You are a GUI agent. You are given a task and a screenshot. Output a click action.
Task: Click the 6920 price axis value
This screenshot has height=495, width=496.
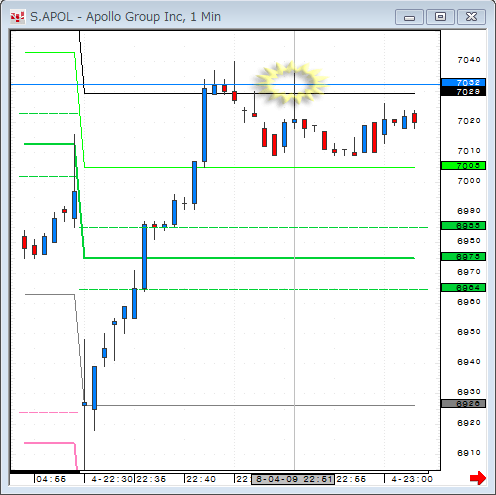coord(469,423)
